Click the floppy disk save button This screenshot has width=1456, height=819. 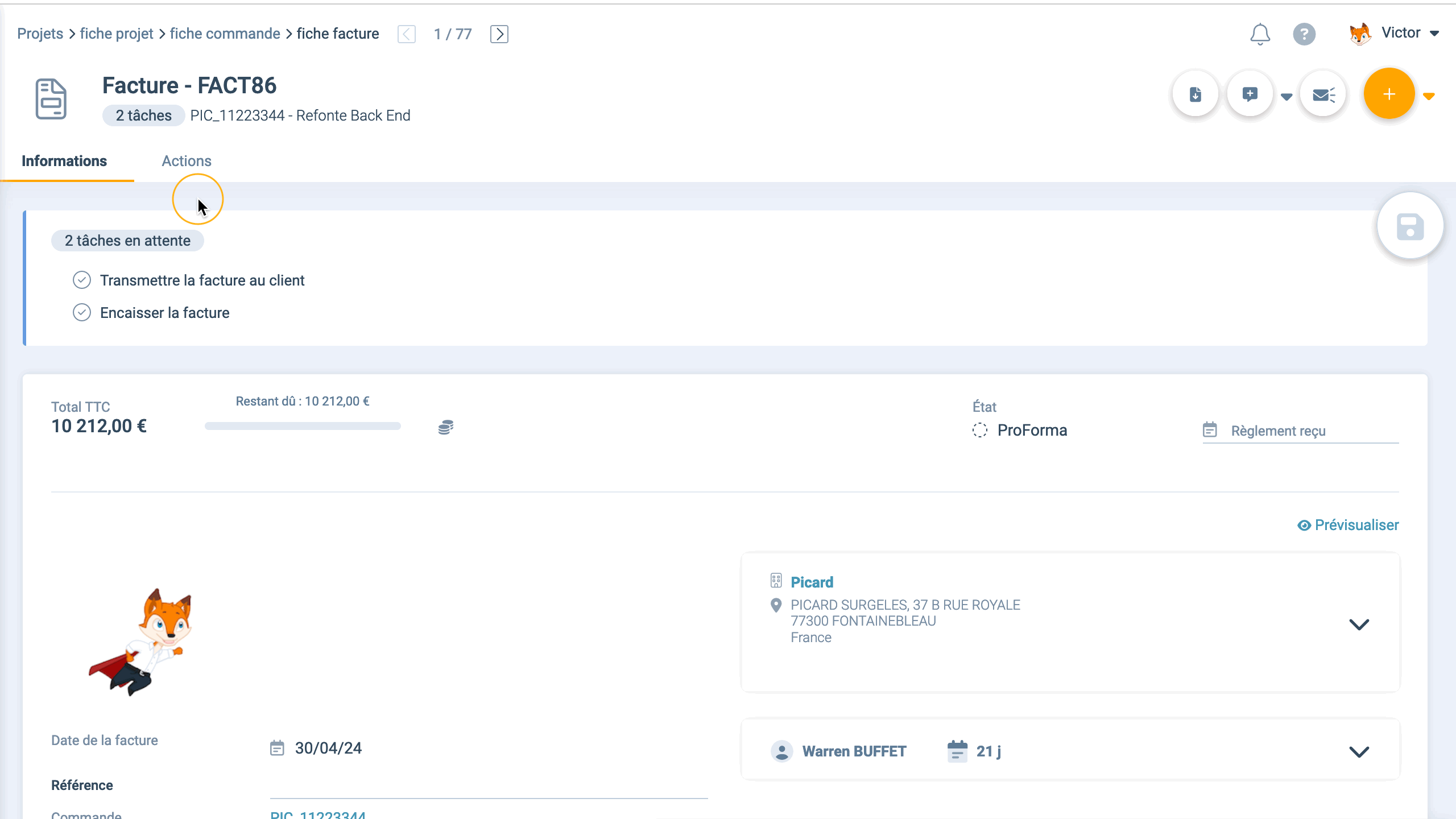(1410, 227)
